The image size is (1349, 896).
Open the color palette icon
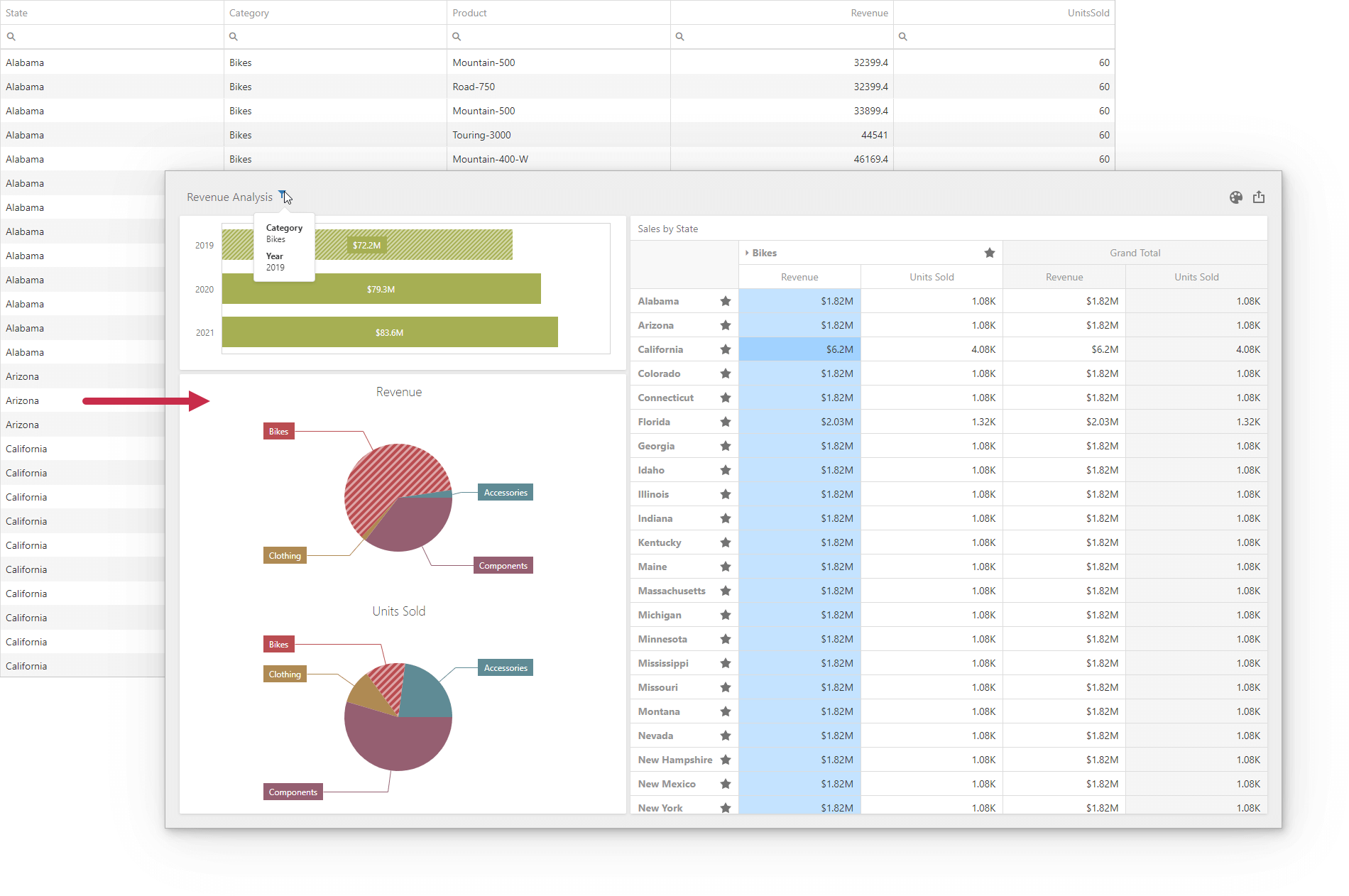click(1236, 197)
